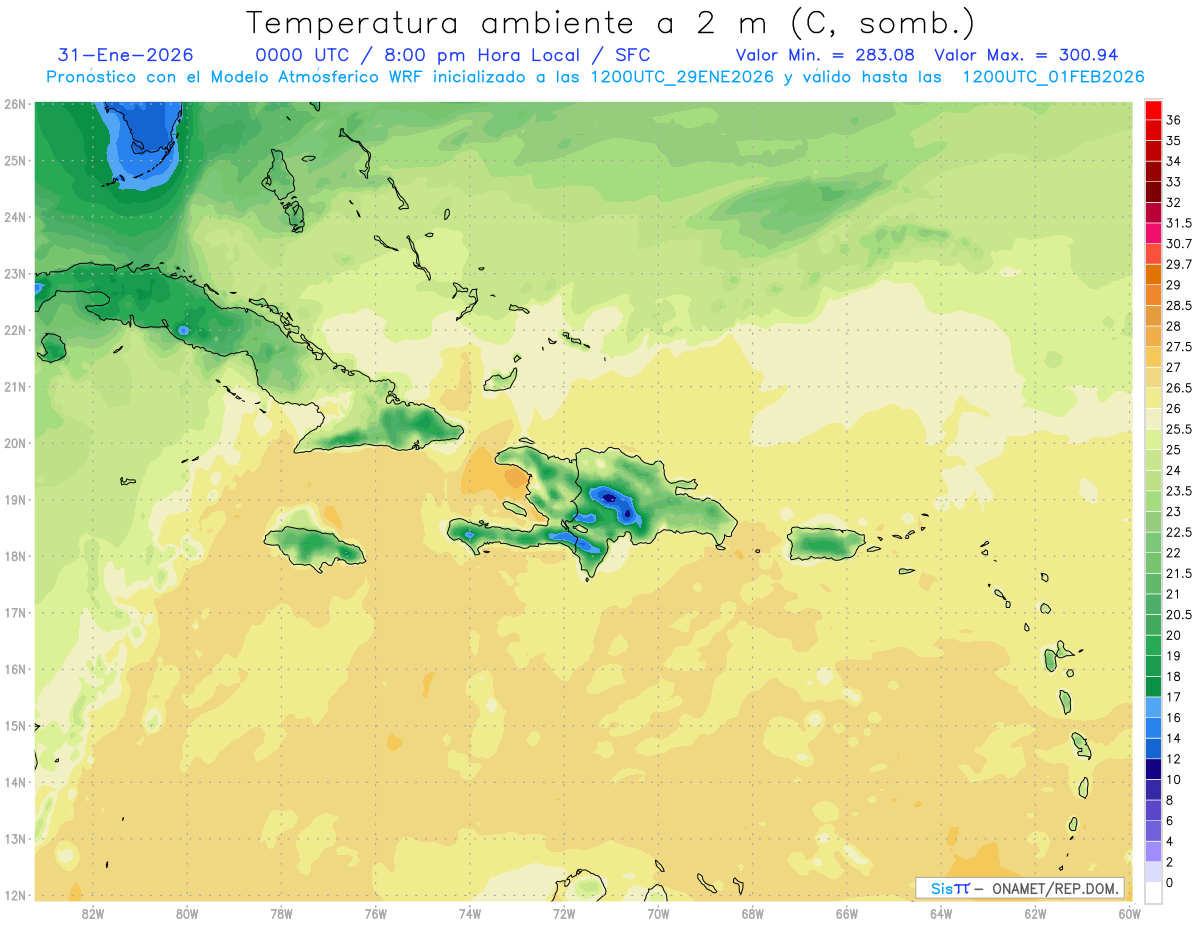Click the legend value 27.5 on the color bar
The width and height of the screenshot is (1200, 927).
[1179, 347]
